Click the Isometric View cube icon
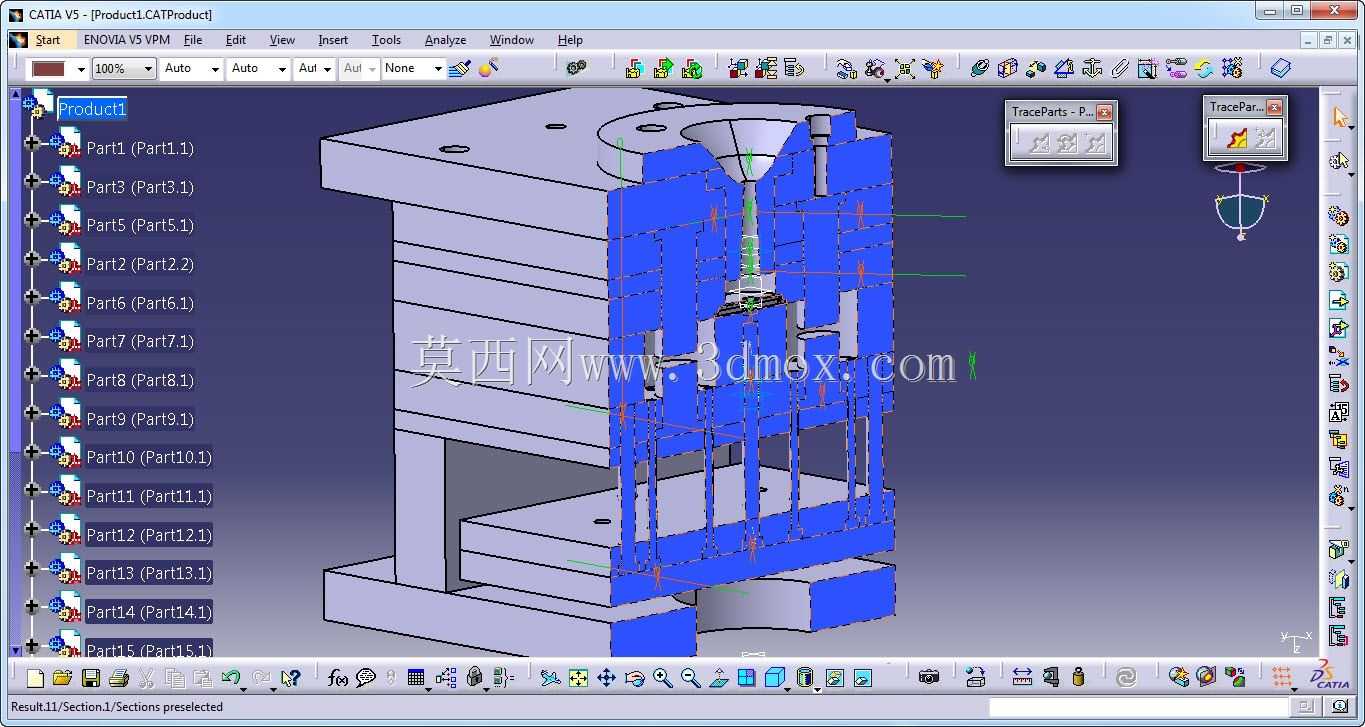 click(x=774, y=678)
